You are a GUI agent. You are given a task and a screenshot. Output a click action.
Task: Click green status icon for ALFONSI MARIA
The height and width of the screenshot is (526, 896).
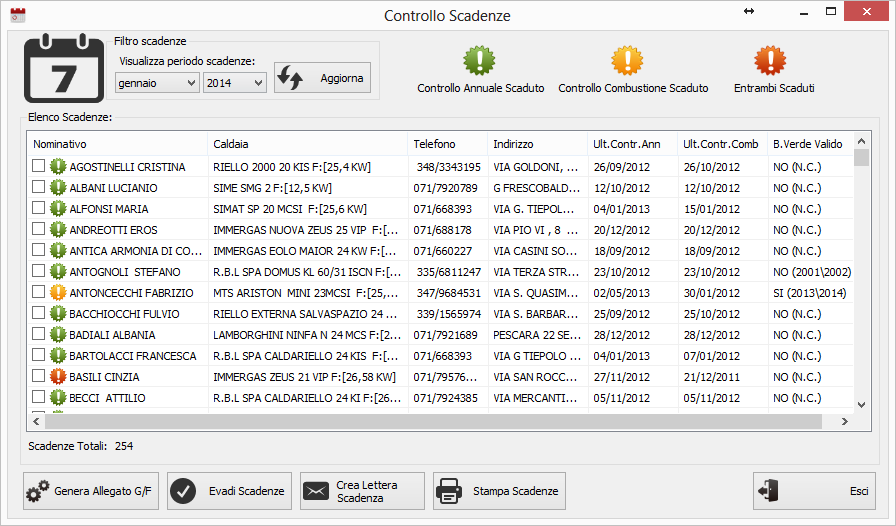(58, 209)
